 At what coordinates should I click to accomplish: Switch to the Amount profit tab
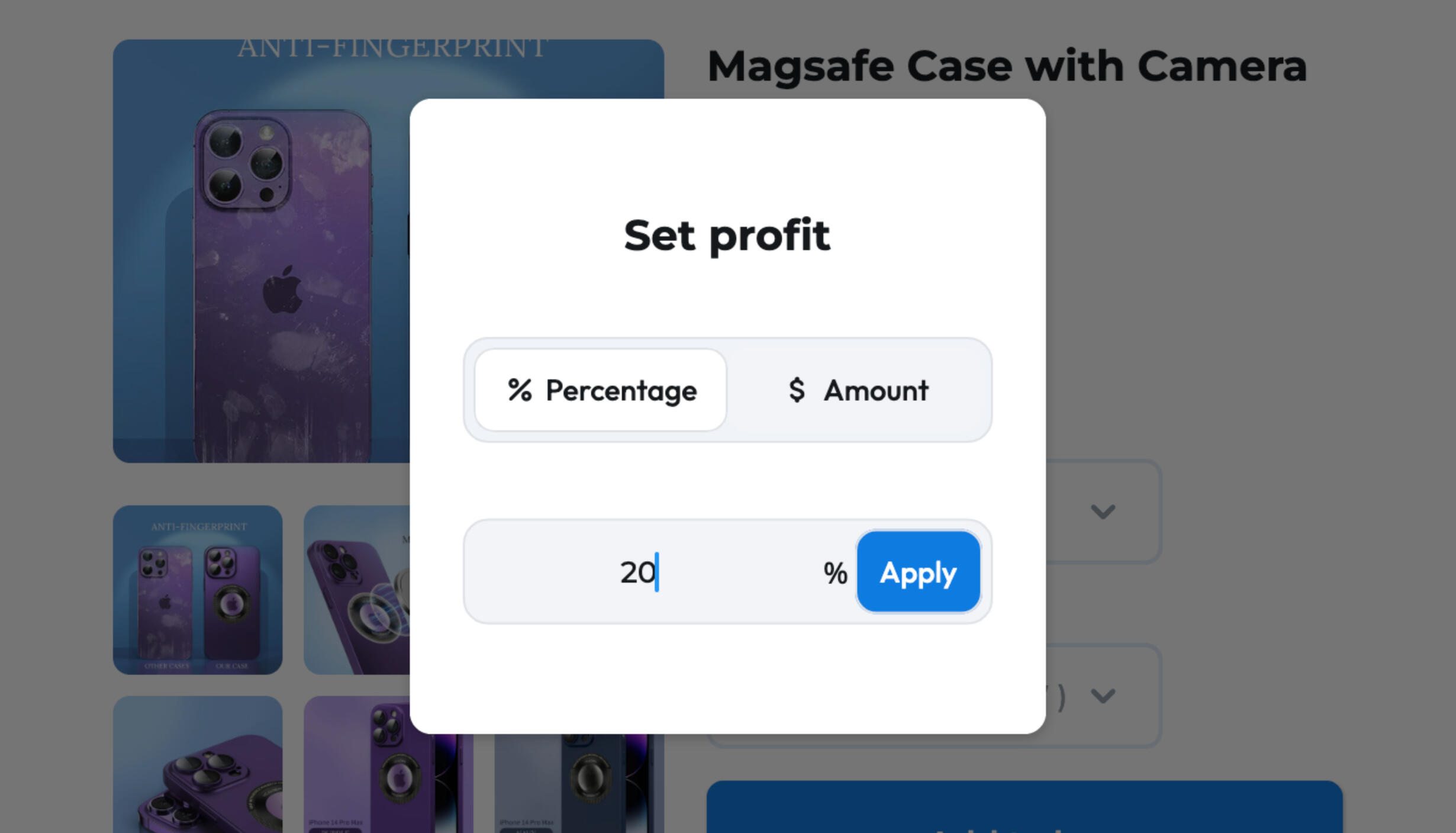859,390
